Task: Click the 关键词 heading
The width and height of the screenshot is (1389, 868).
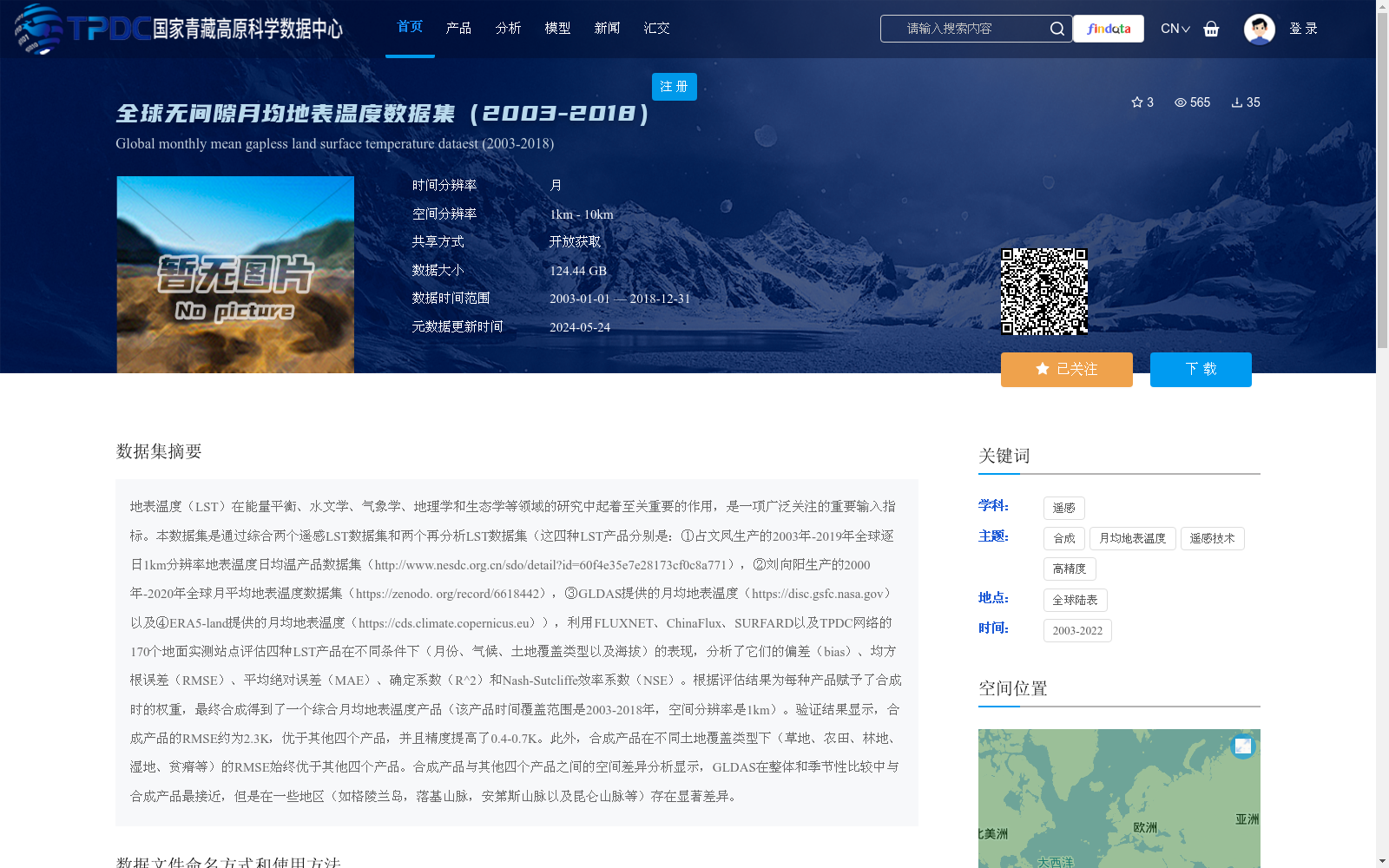Action: pos(1004,456)
